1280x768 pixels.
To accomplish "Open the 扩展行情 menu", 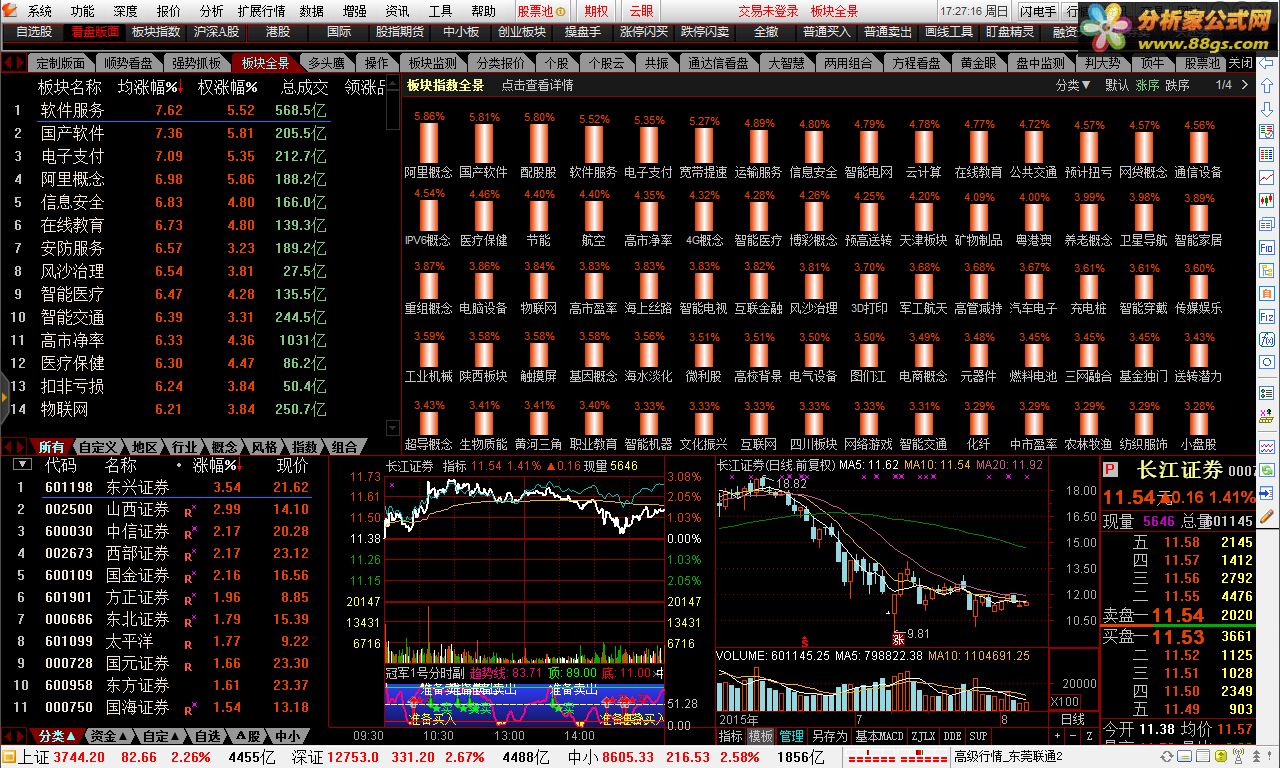I will [261, 11].
